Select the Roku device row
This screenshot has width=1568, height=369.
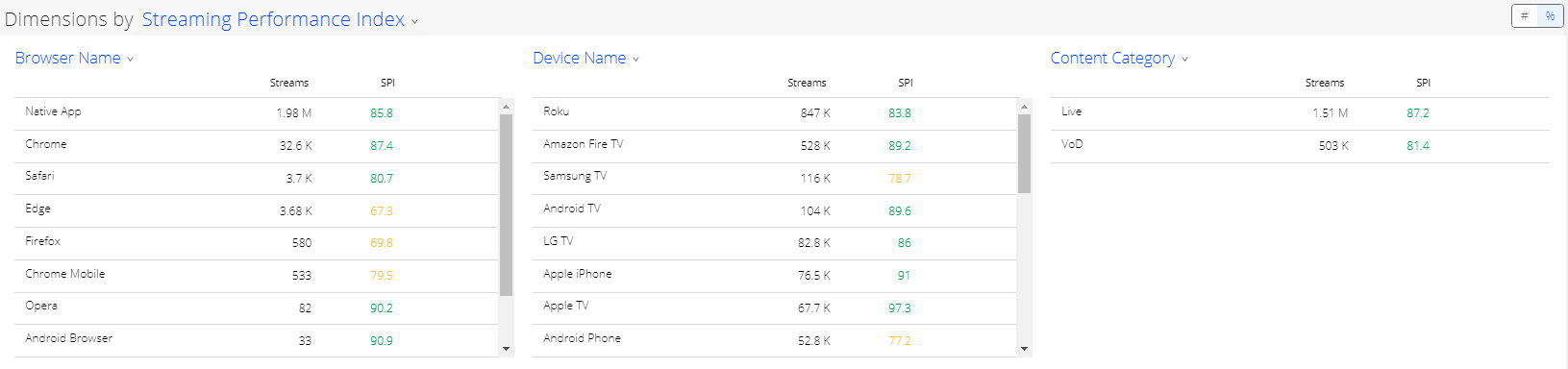(775, 113)
